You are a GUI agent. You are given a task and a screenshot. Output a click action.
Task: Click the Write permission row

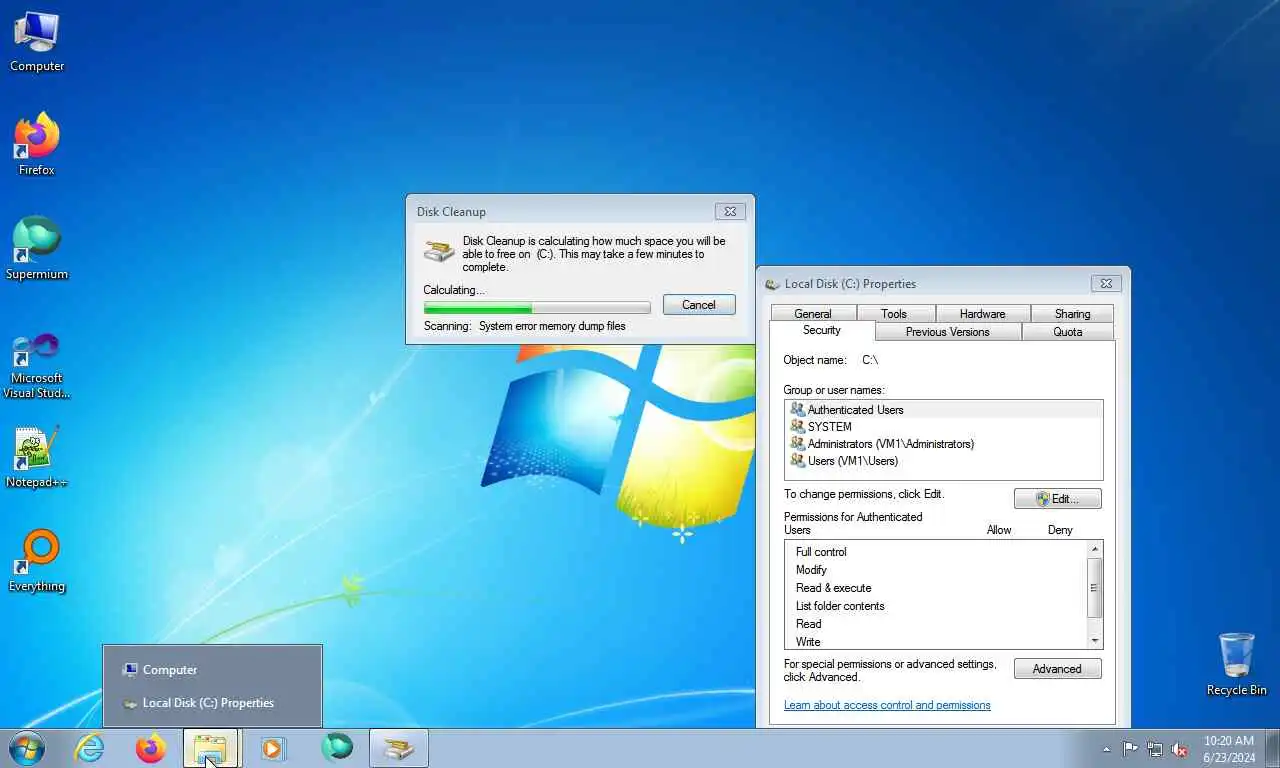[936, 642]
